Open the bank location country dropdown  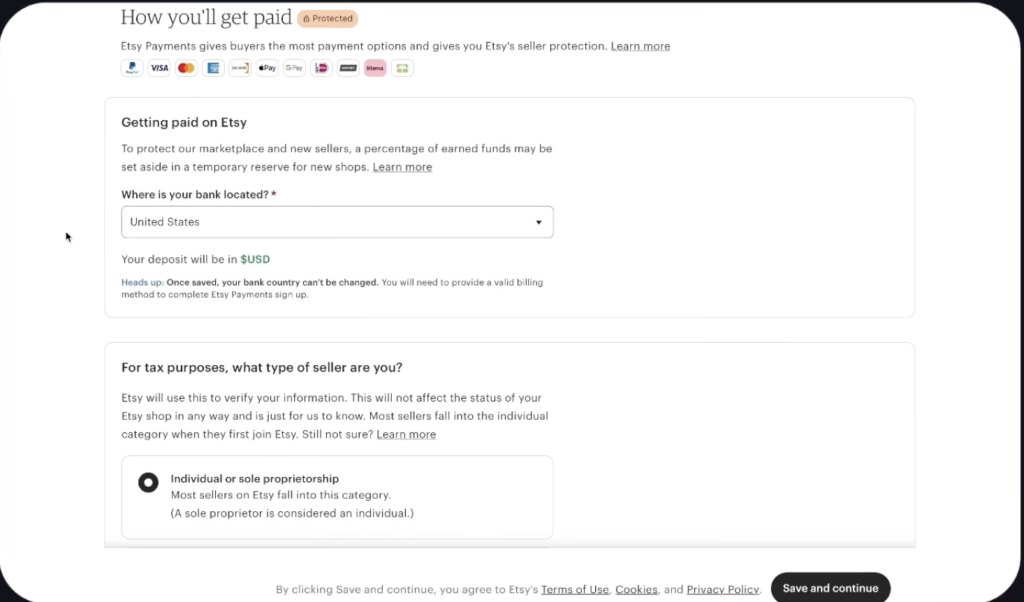(x=337, y=222)
